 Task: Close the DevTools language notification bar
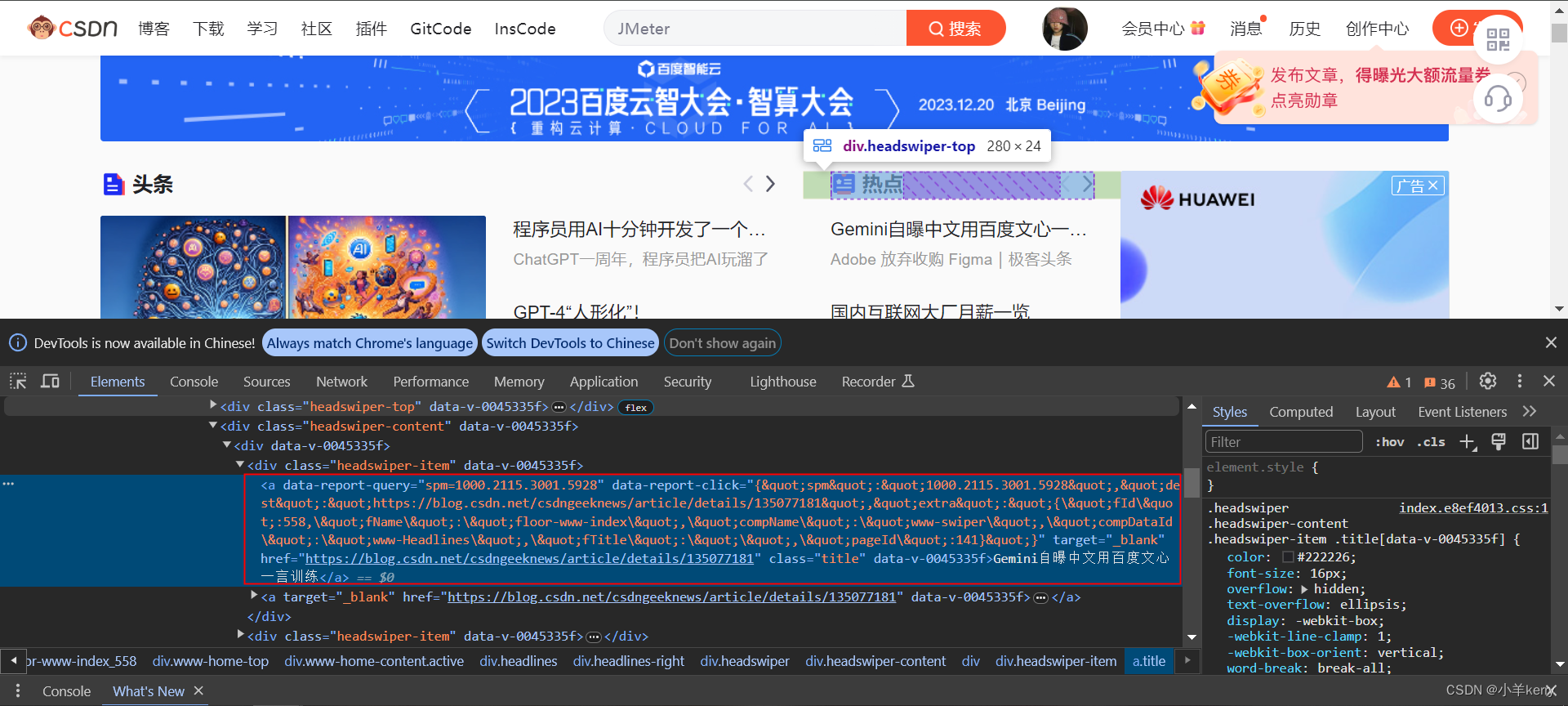[x=1551, y=342]
